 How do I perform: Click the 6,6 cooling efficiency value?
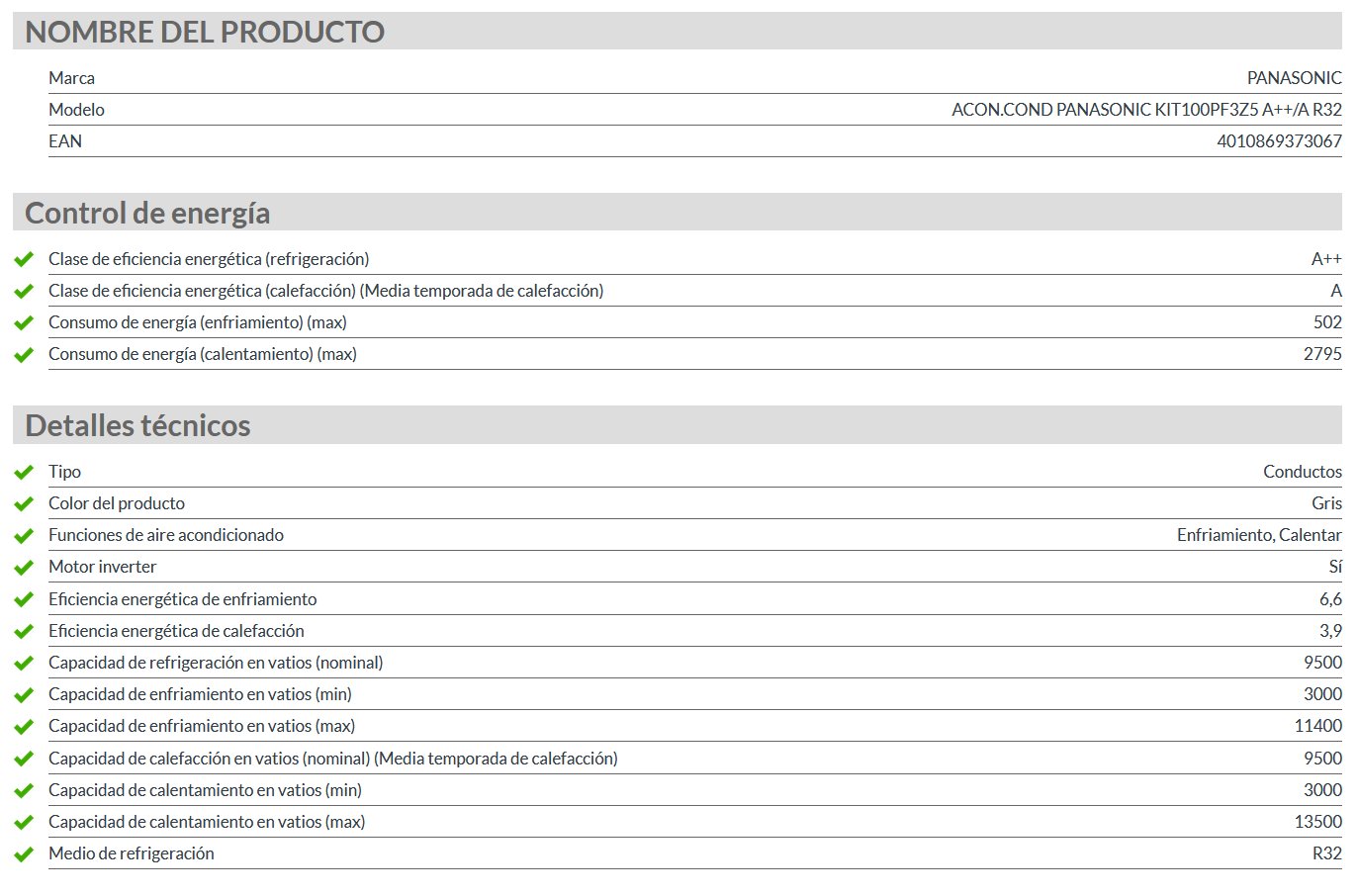1330,599
